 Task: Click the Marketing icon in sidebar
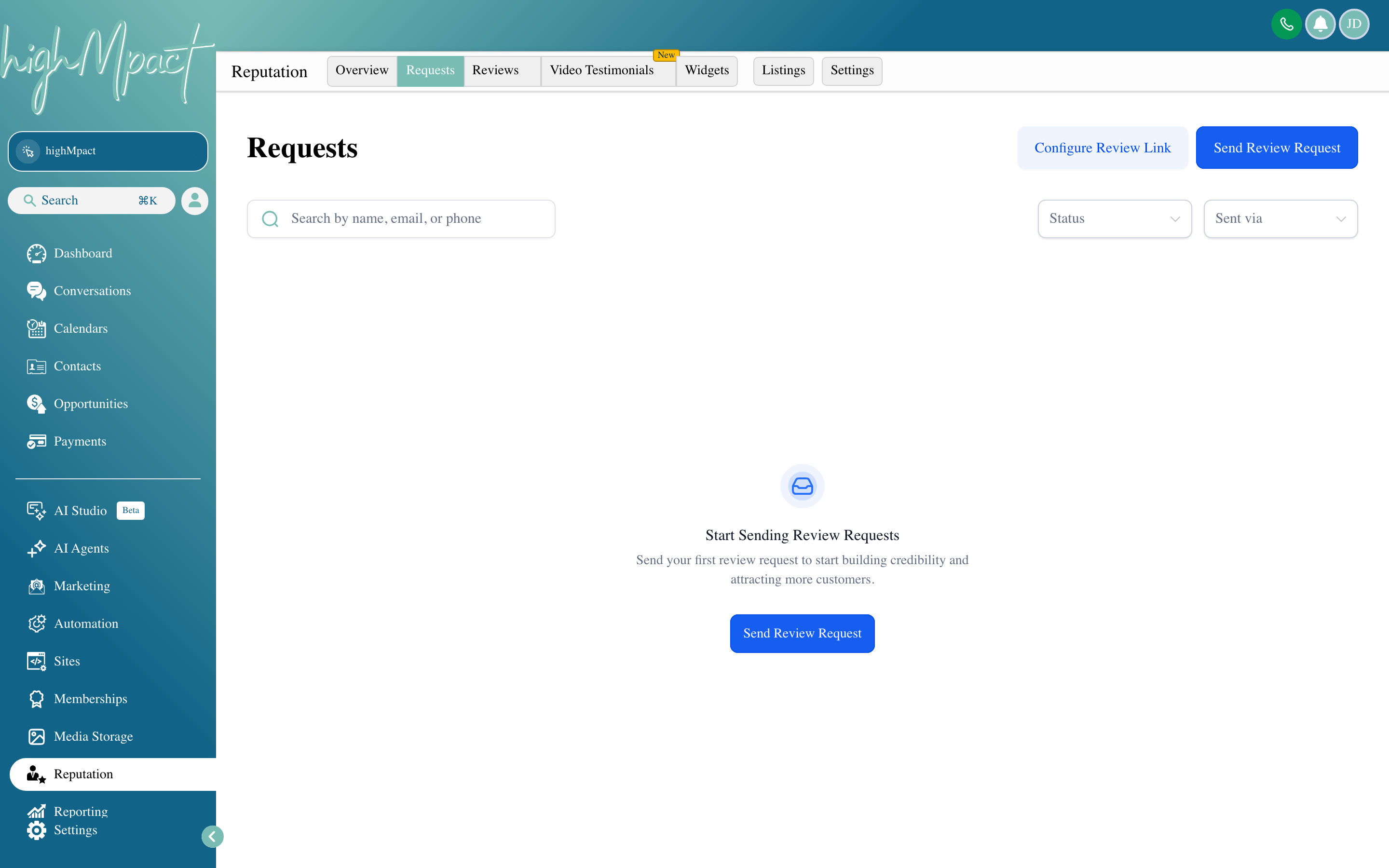36,585
